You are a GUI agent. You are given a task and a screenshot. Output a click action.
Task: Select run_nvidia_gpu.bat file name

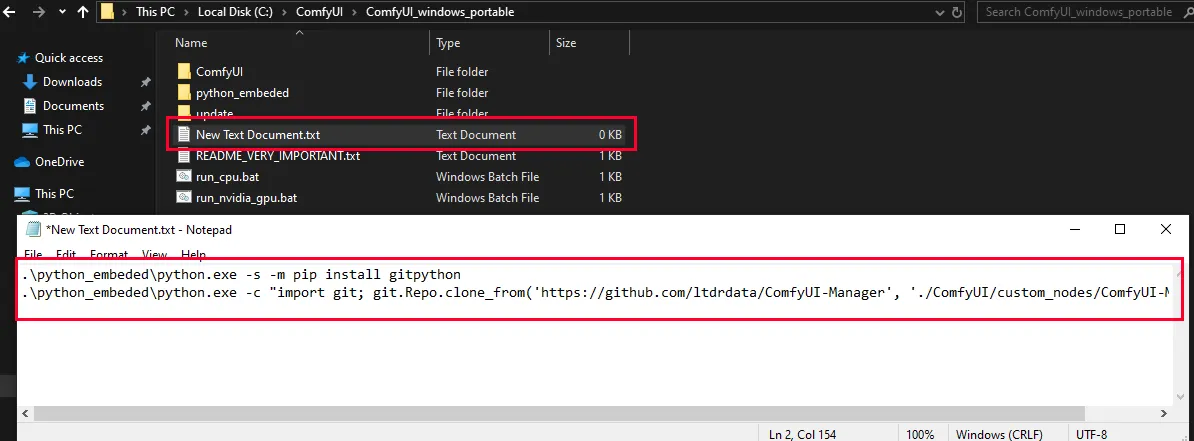[246, 198]
